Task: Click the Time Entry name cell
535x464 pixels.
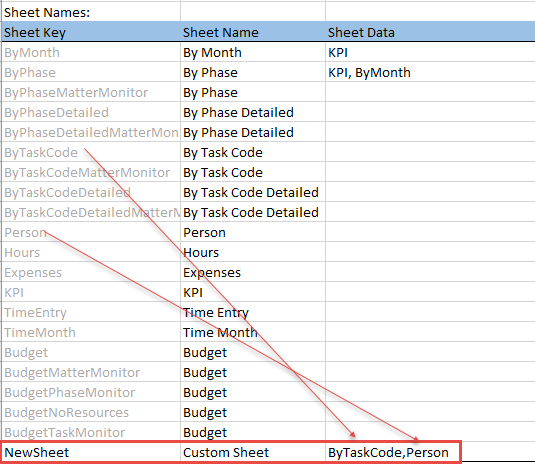Action: click(253, 313)
